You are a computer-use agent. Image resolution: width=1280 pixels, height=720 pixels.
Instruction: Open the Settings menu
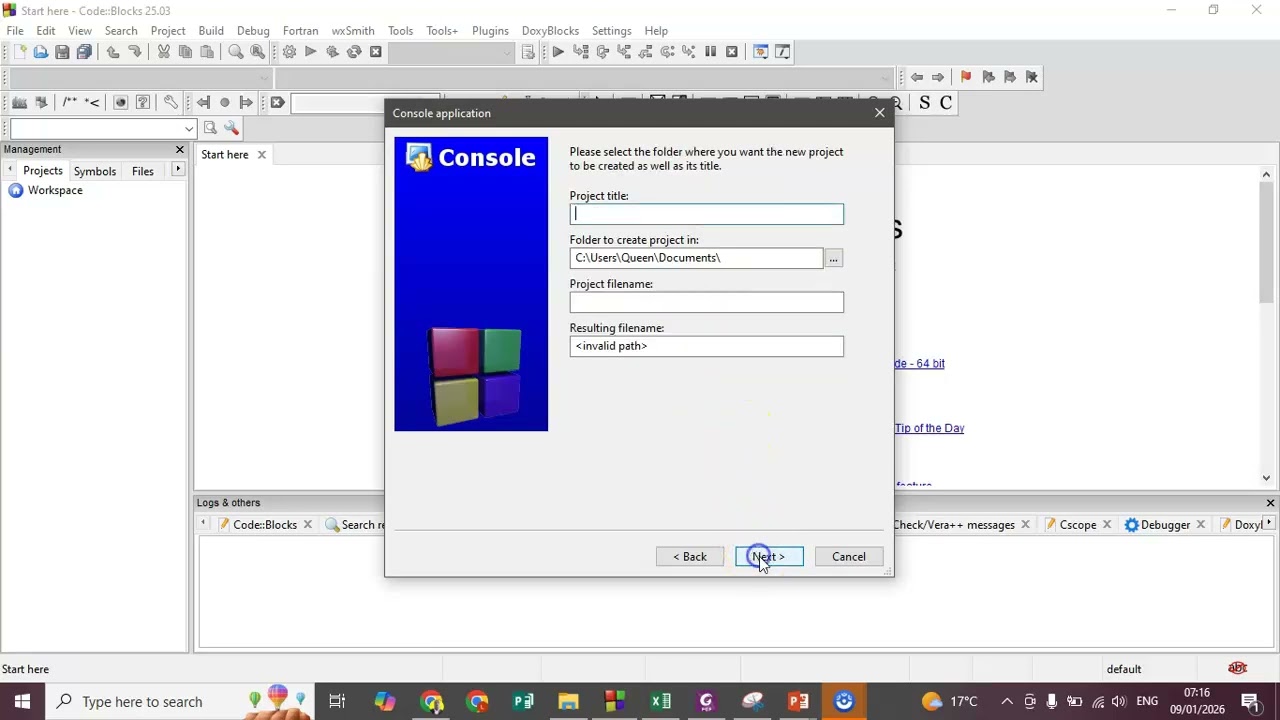(611, 31)
